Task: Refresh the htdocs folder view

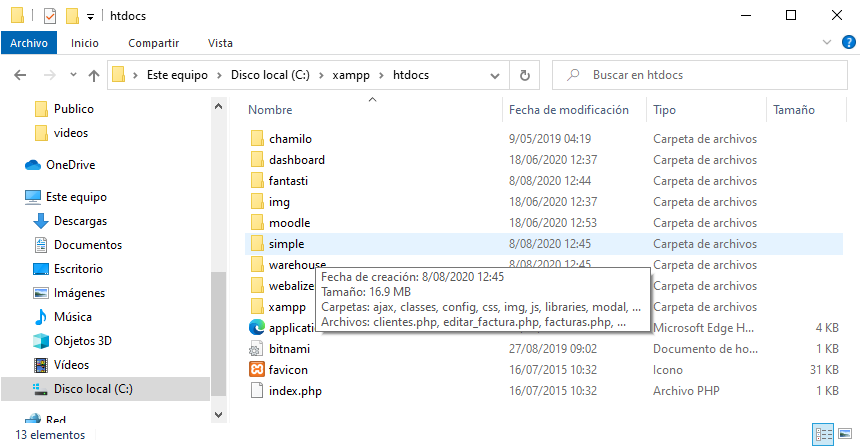Action: coord(525,75)
